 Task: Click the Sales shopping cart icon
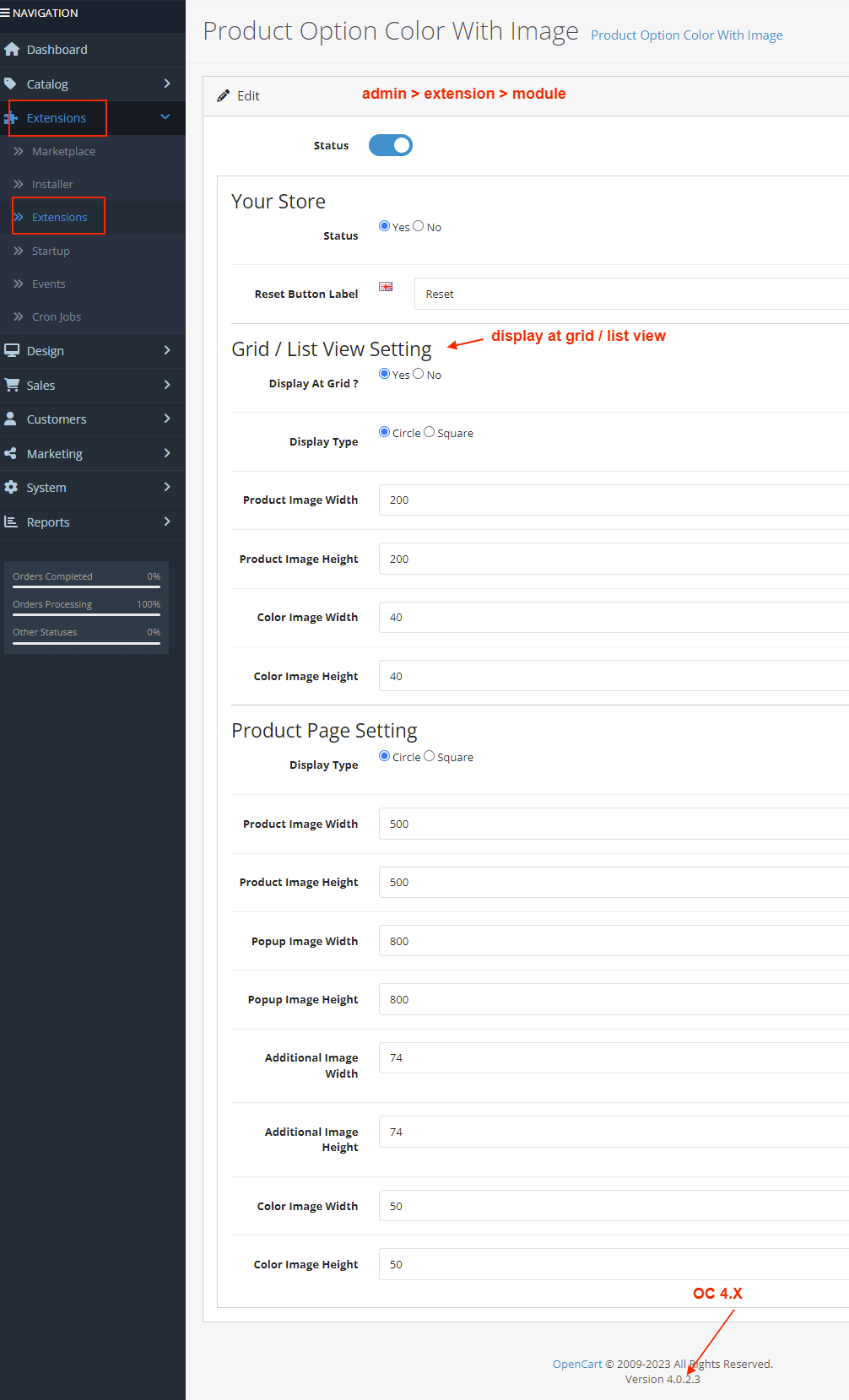(x=12, y=385)
